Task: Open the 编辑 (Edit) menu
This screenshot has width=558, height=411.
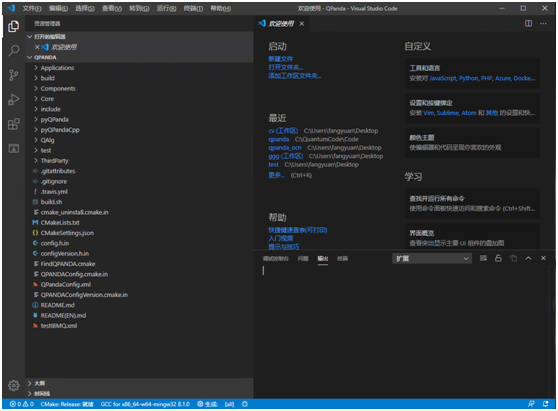Action: [58, 8]
